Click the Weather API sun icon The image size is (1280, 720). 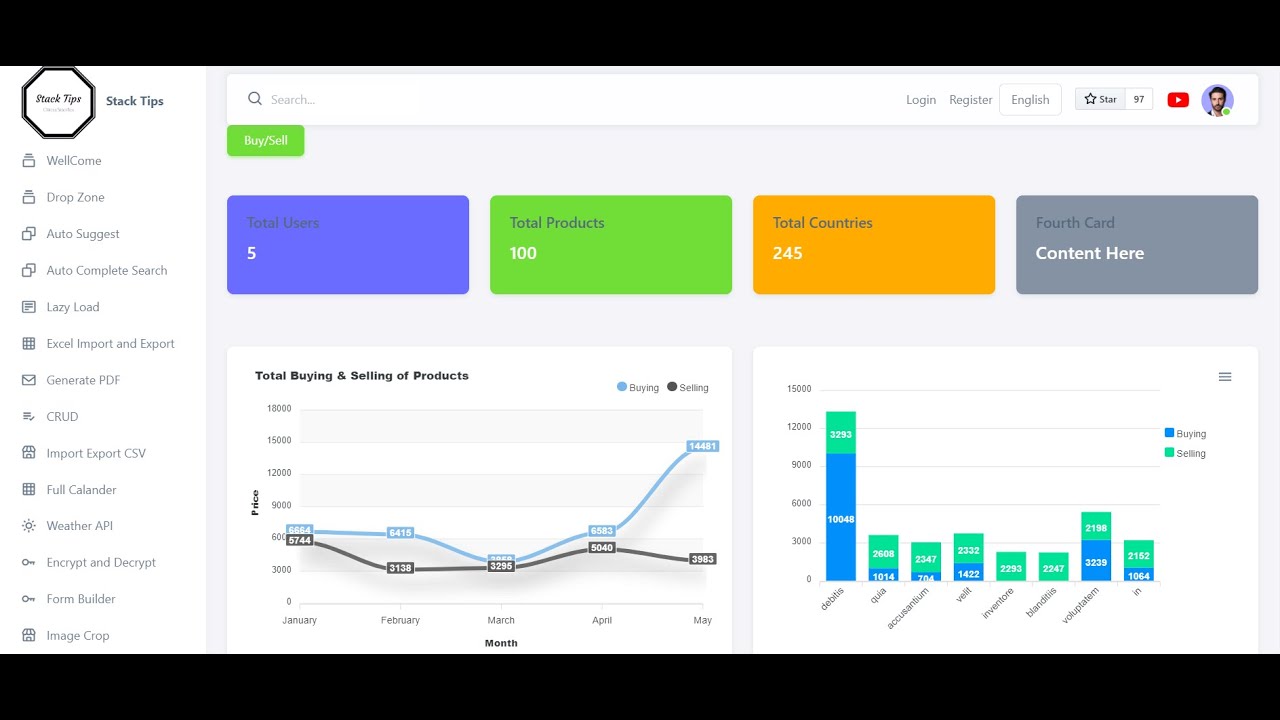pyautogui.click(x=28, y=526)
